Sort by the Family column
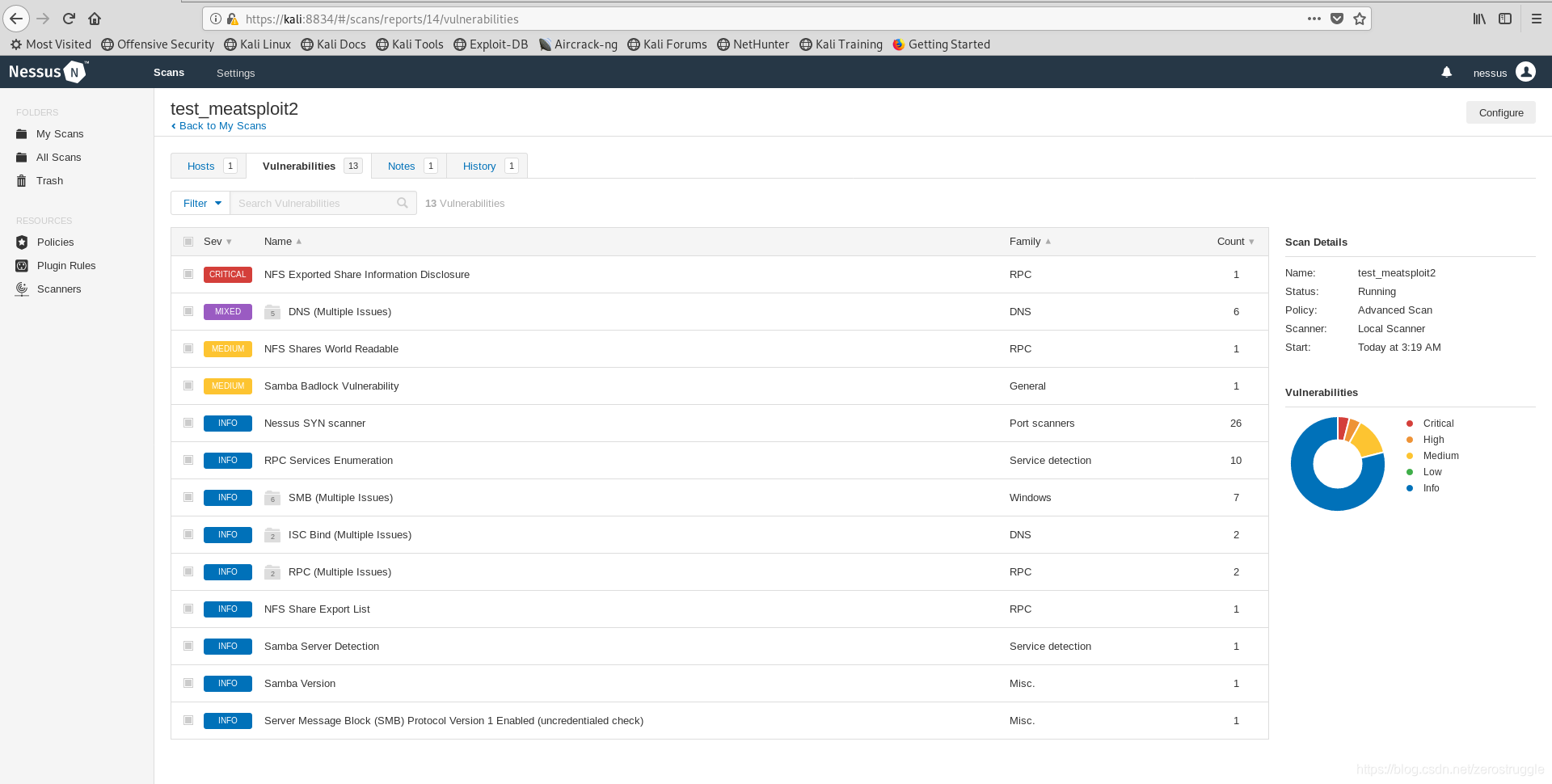 [1030, 242]
